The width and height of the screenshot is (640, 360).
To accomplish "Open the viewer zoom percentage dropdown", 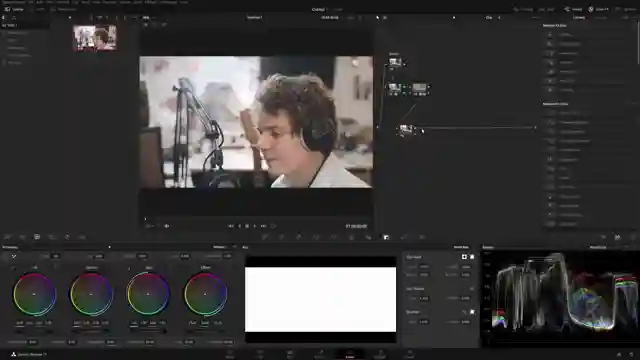I will tap(148, 18).
